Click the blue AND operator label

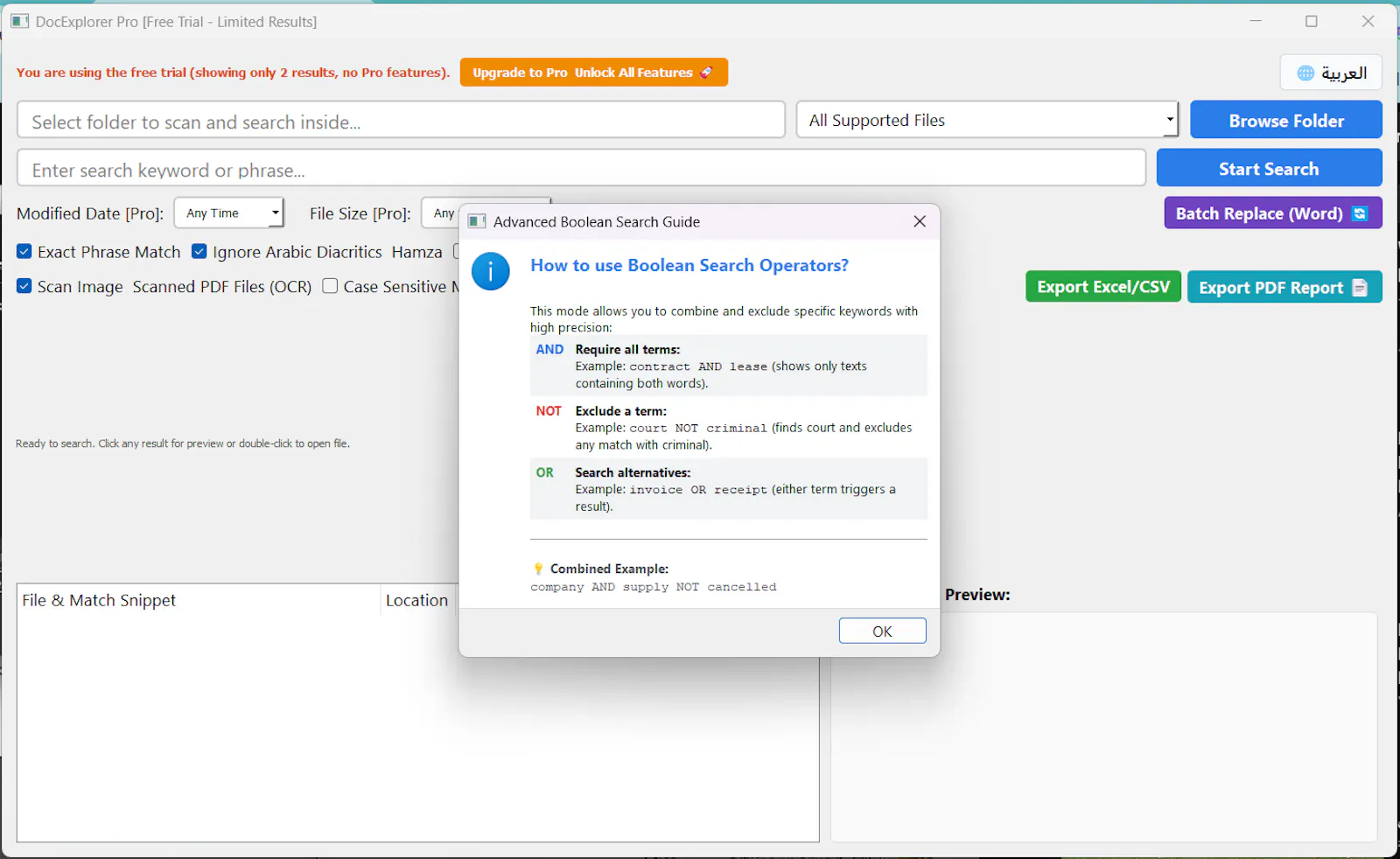click(x=549, y=349)
